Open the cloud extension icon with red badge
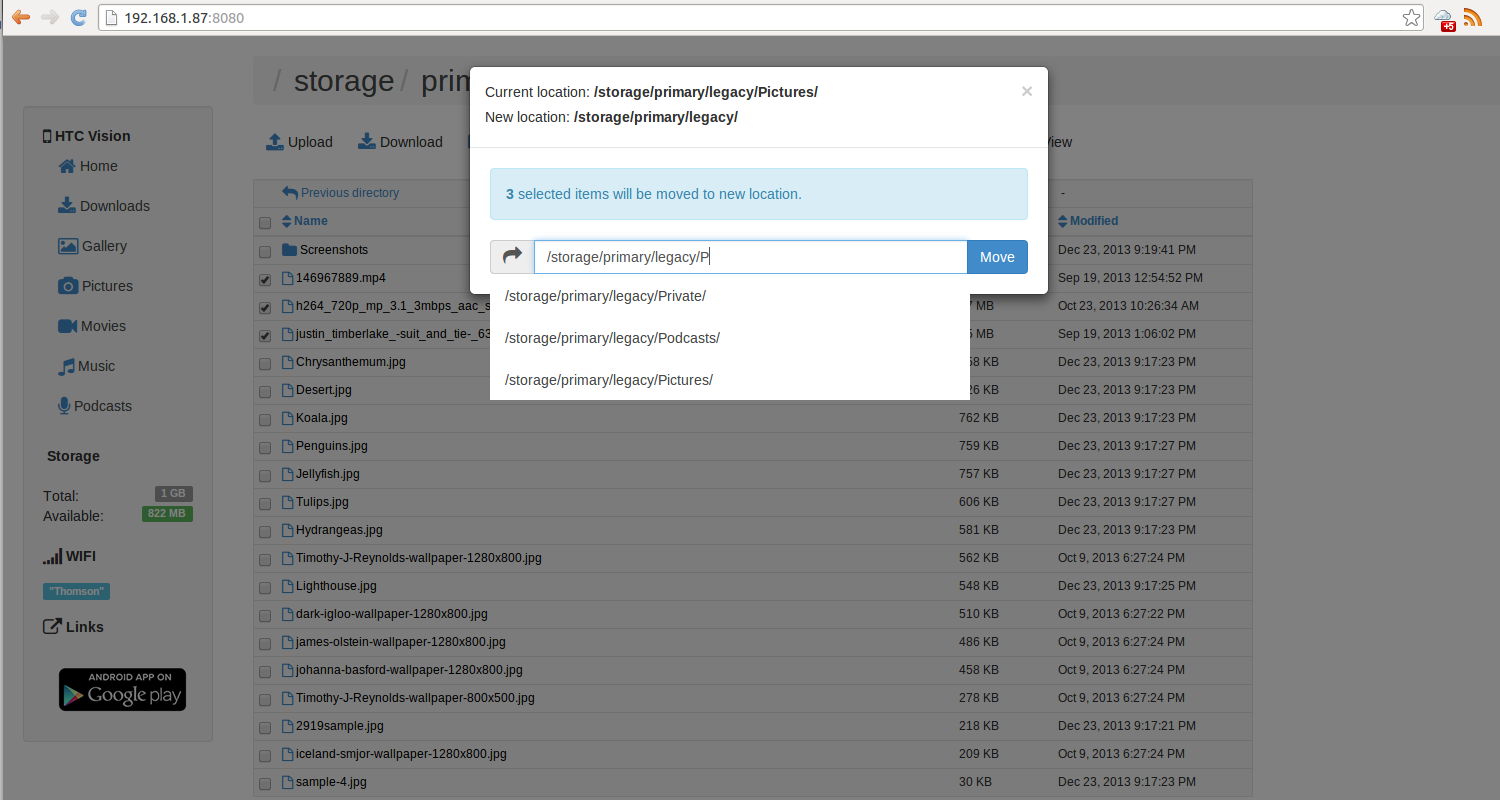 pyautogui.click(x=1444, y=19)
